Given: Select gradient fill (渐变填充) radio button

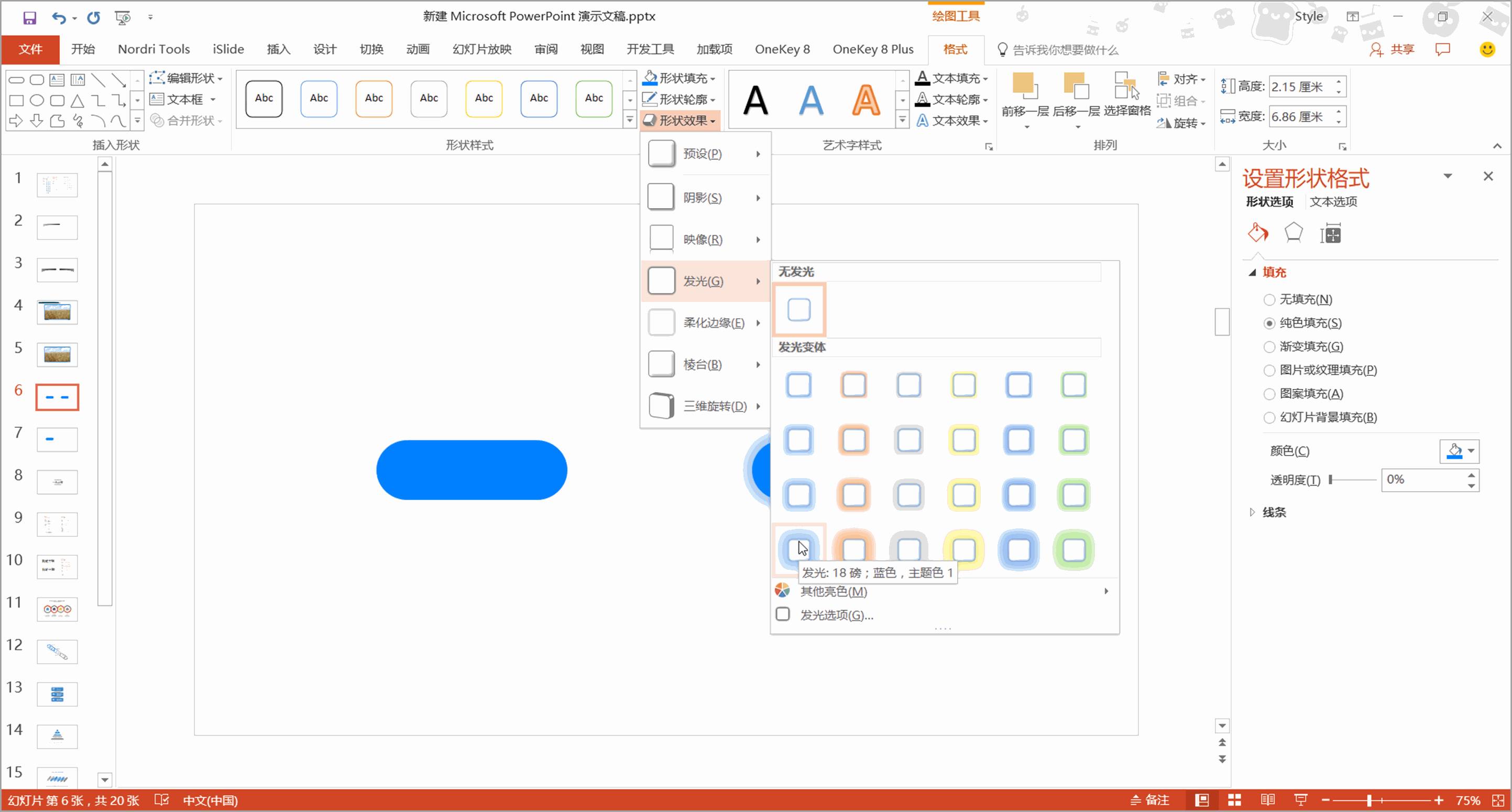Looking at the screenshot, I should (x=1269, y=347).
